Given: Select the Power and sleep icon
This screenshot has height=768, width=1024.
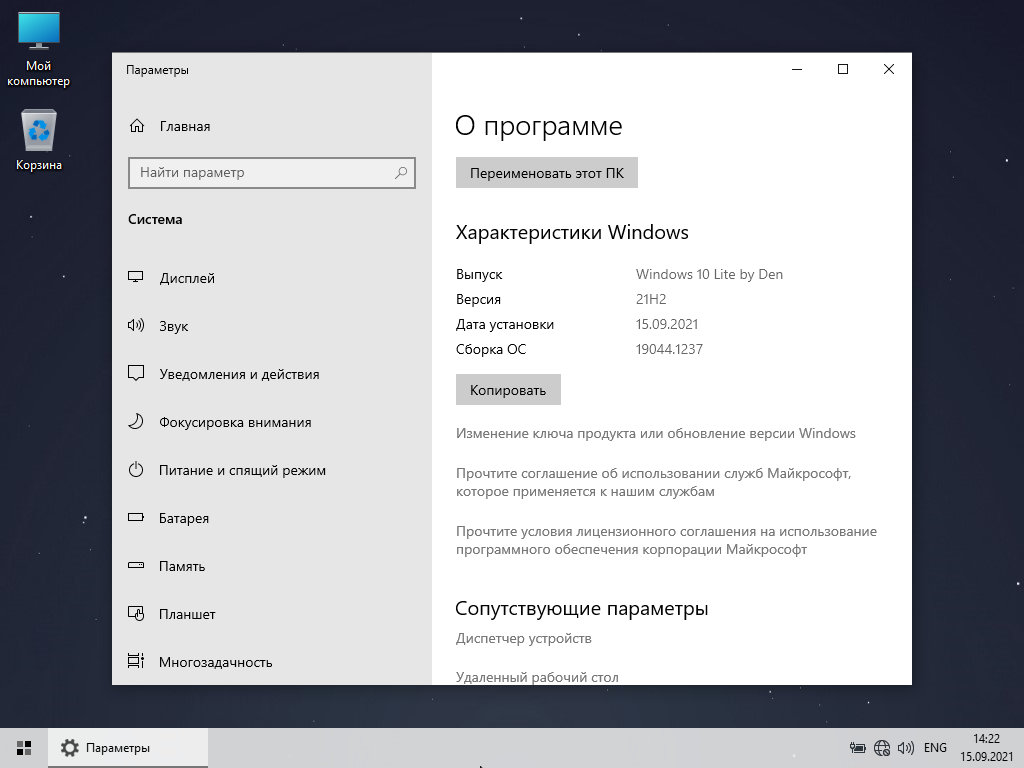Looking at the screenshot, I should click(x=135, y=470).
